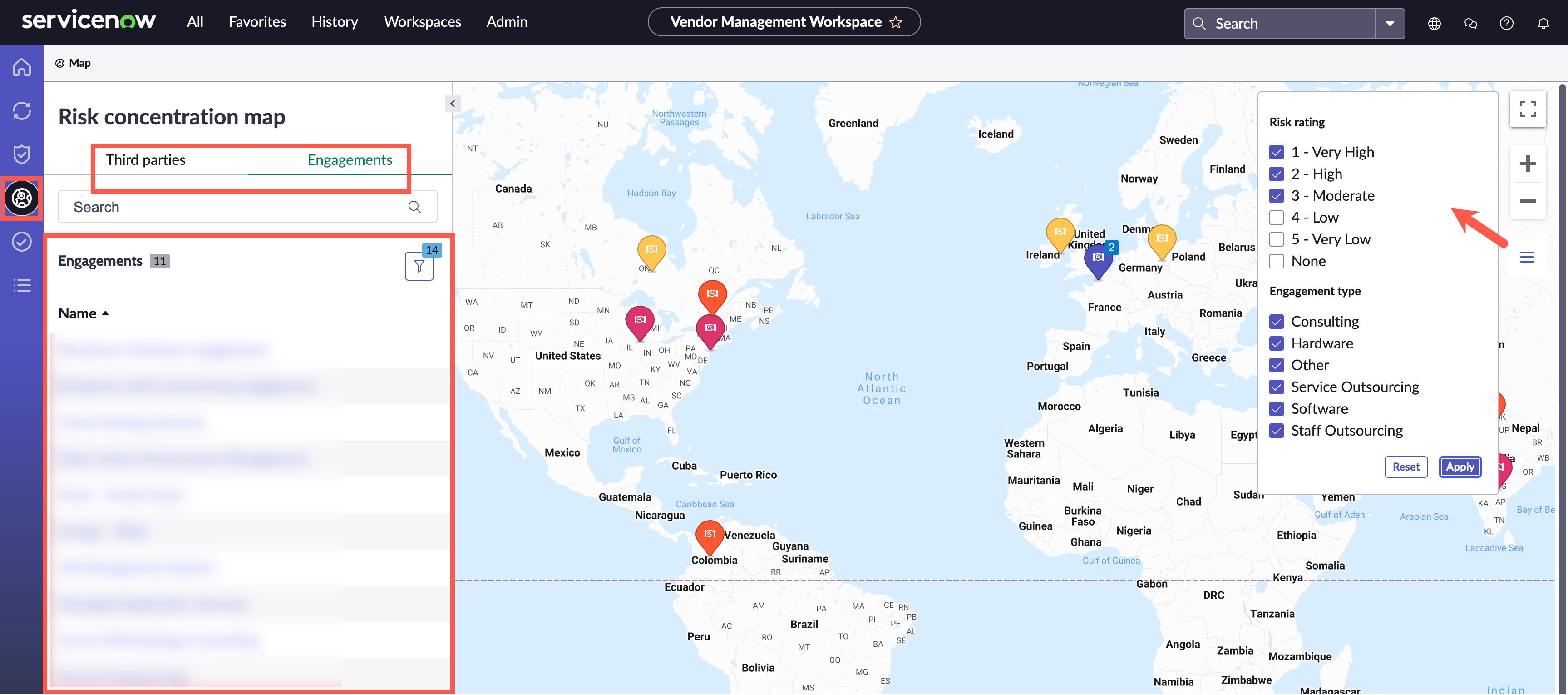Check the 5 - Very Low checkbox
Viewport: 1568px width, 695px height.
(1277, 239)
